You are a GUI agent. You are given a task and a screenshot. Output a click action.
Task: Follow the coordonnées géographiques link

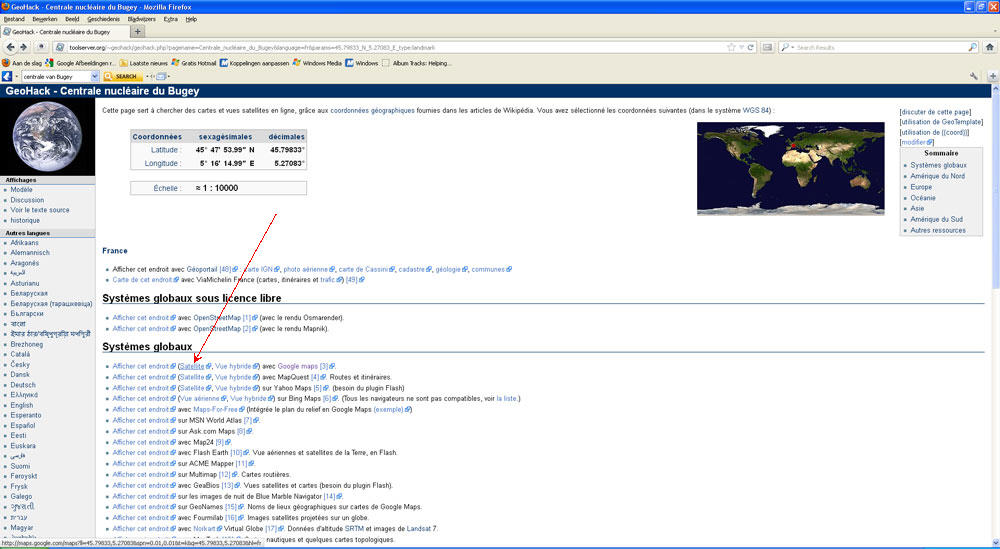click(x=372, y=110)
